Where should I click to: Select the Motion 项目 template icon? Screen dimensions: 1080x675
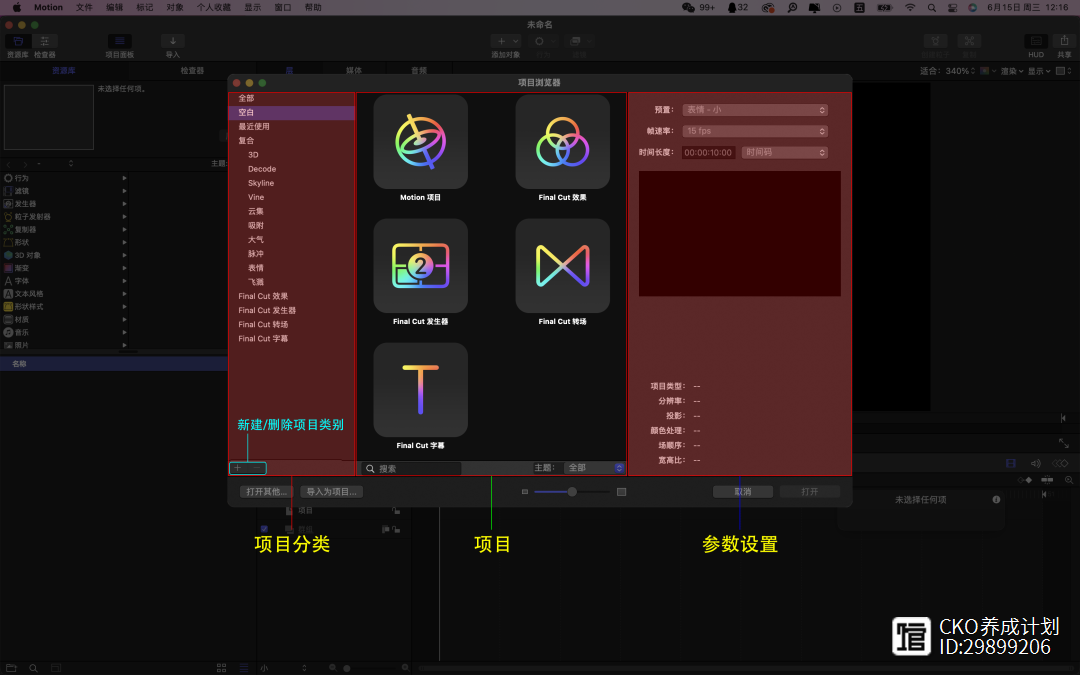(x=420, y=142)
